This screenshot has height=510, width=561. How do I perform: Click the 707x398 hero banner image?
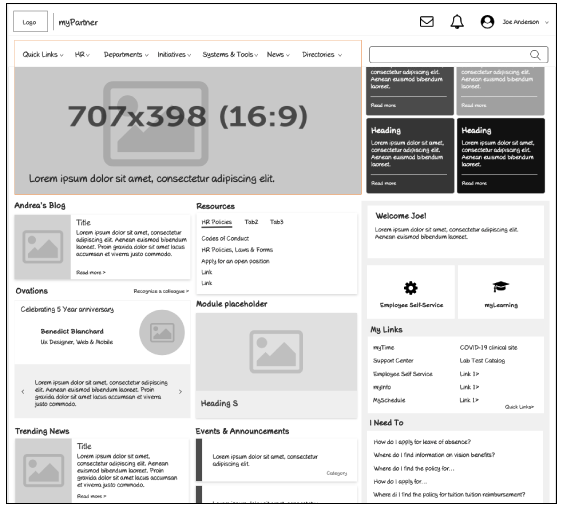click(188, 131)
